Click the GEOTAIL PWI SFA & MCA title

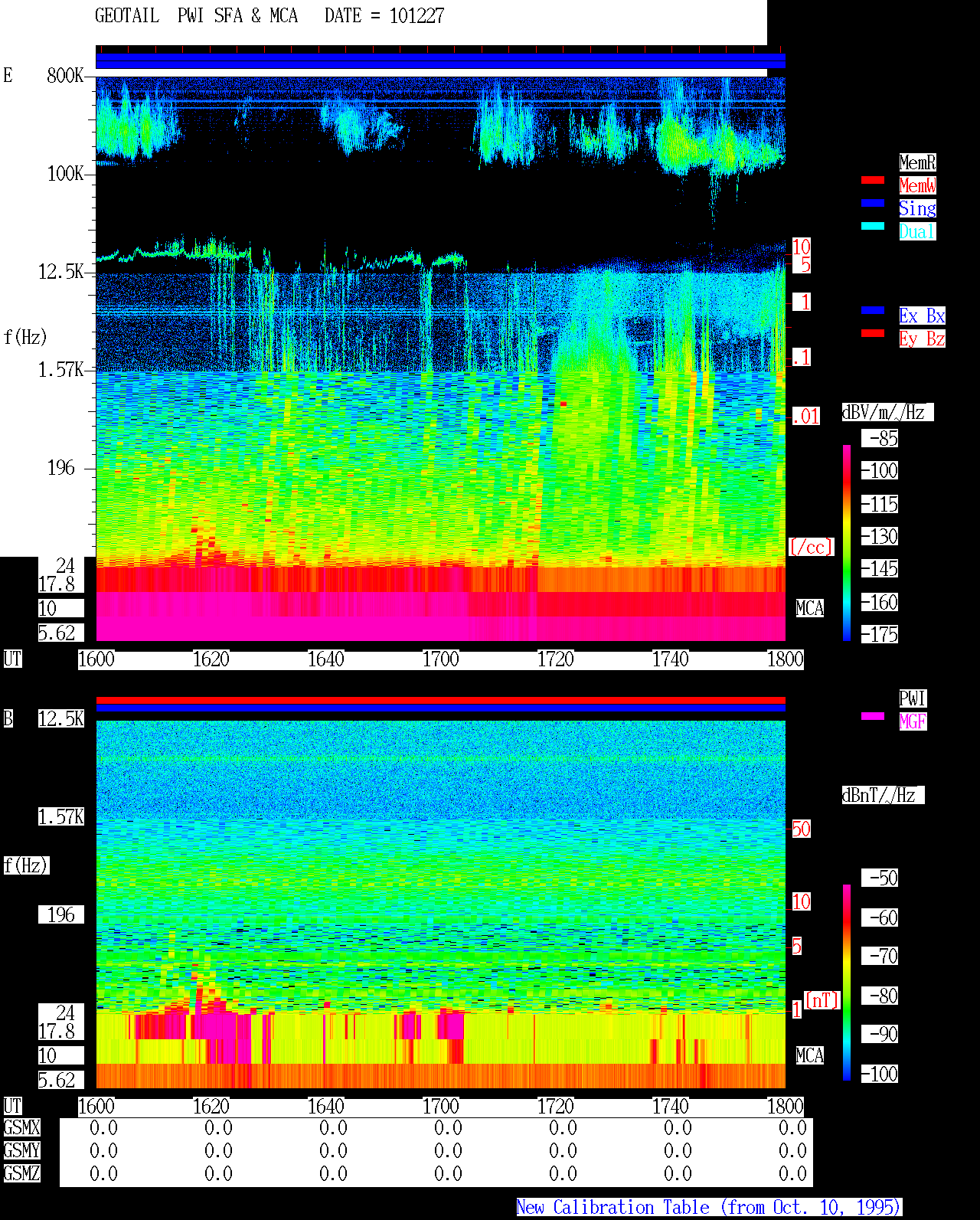196,16
